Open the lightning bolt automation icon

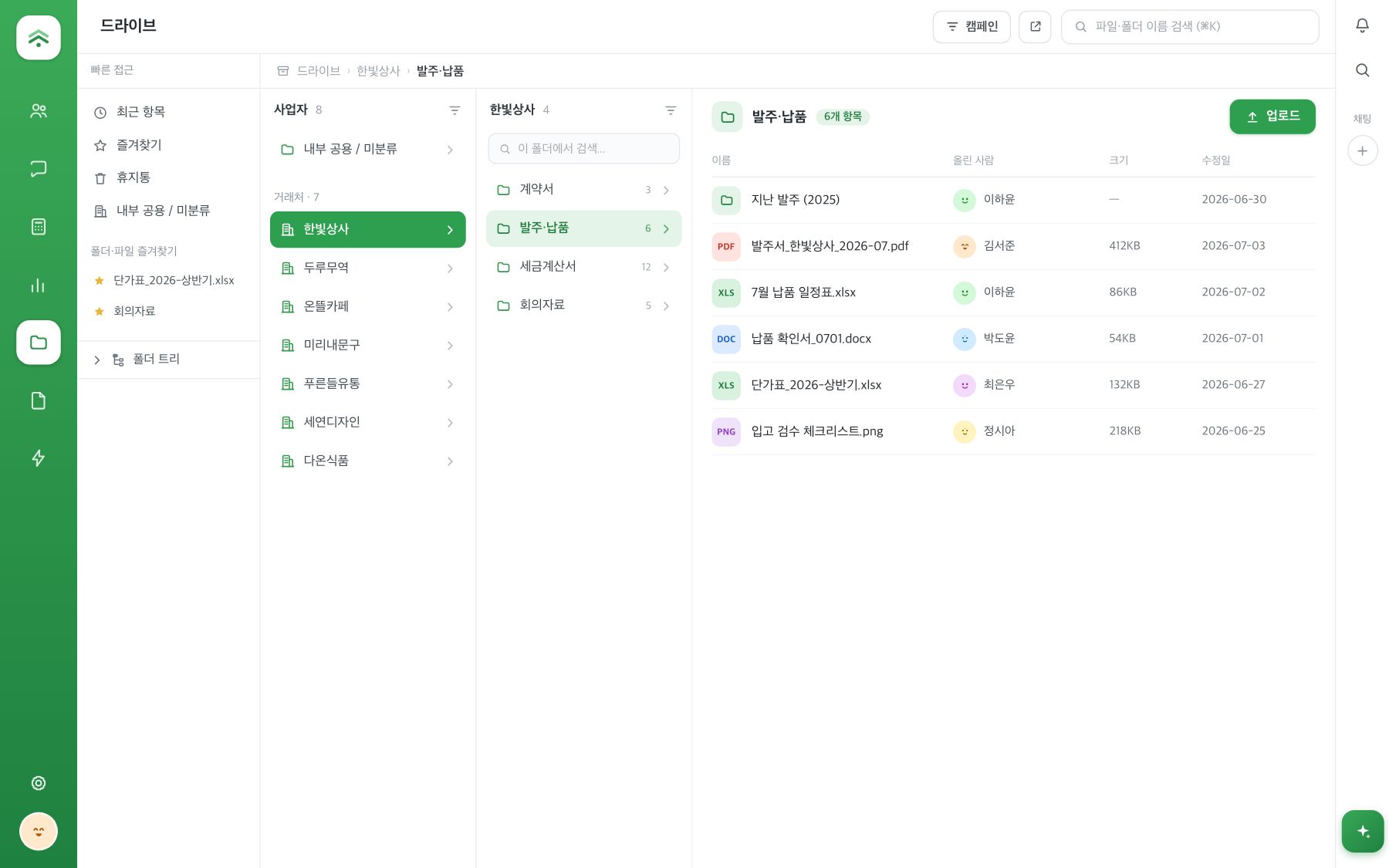tap(38, 458)
